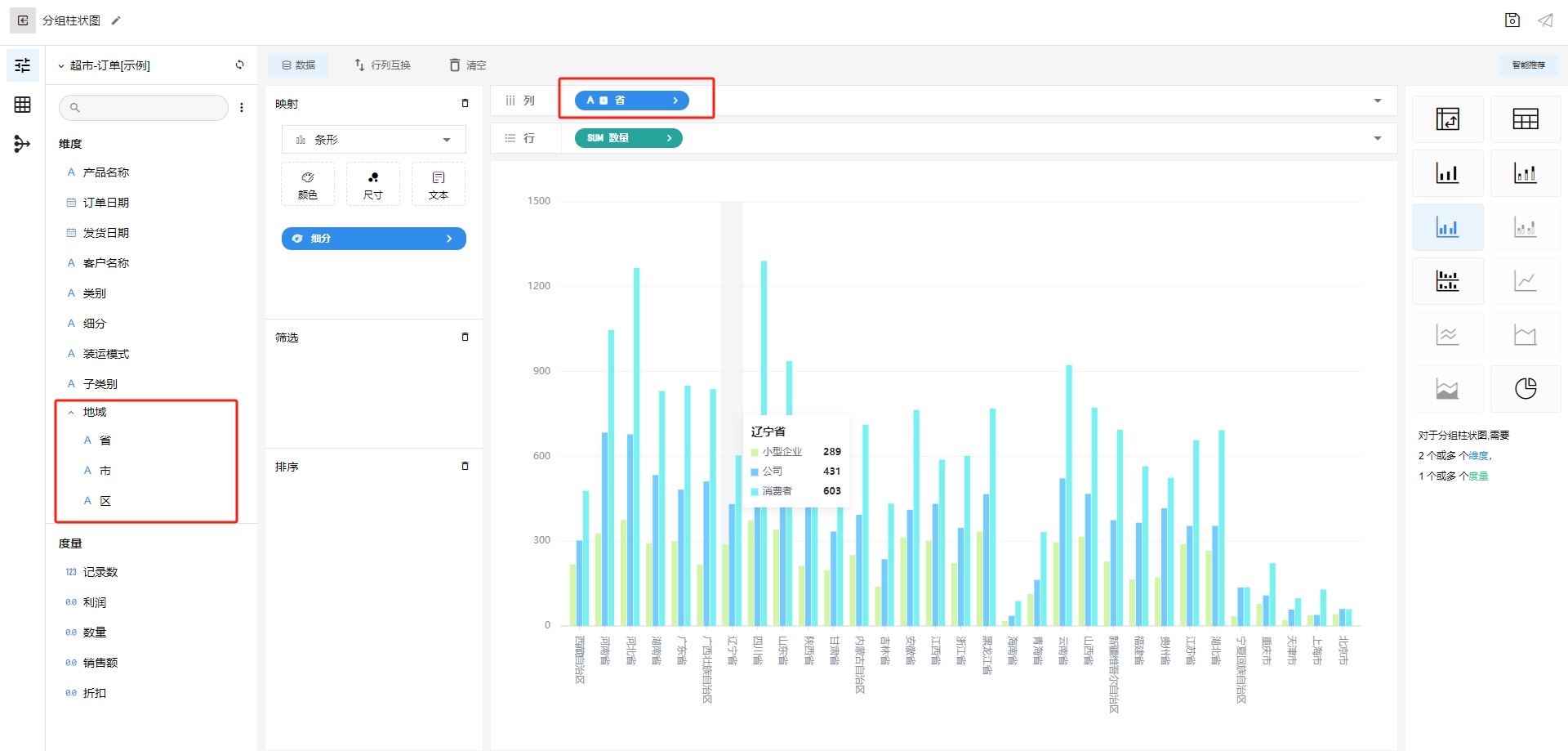The image size is (1568, 751).
Task: Click the 消费者 legend swatch in tooltip
Action: point(755,491)
